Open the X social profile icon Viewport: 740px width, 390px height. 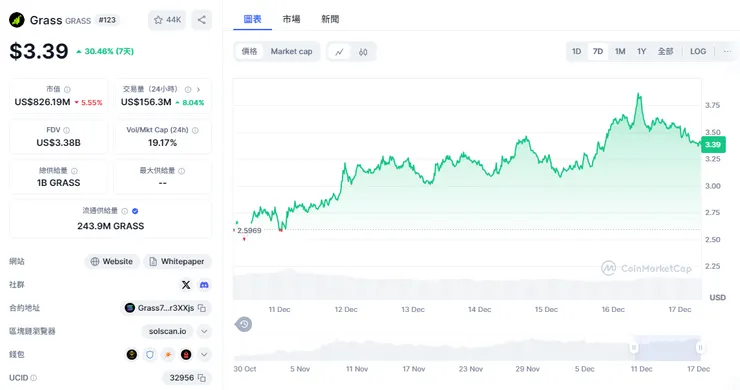(186, 285)
